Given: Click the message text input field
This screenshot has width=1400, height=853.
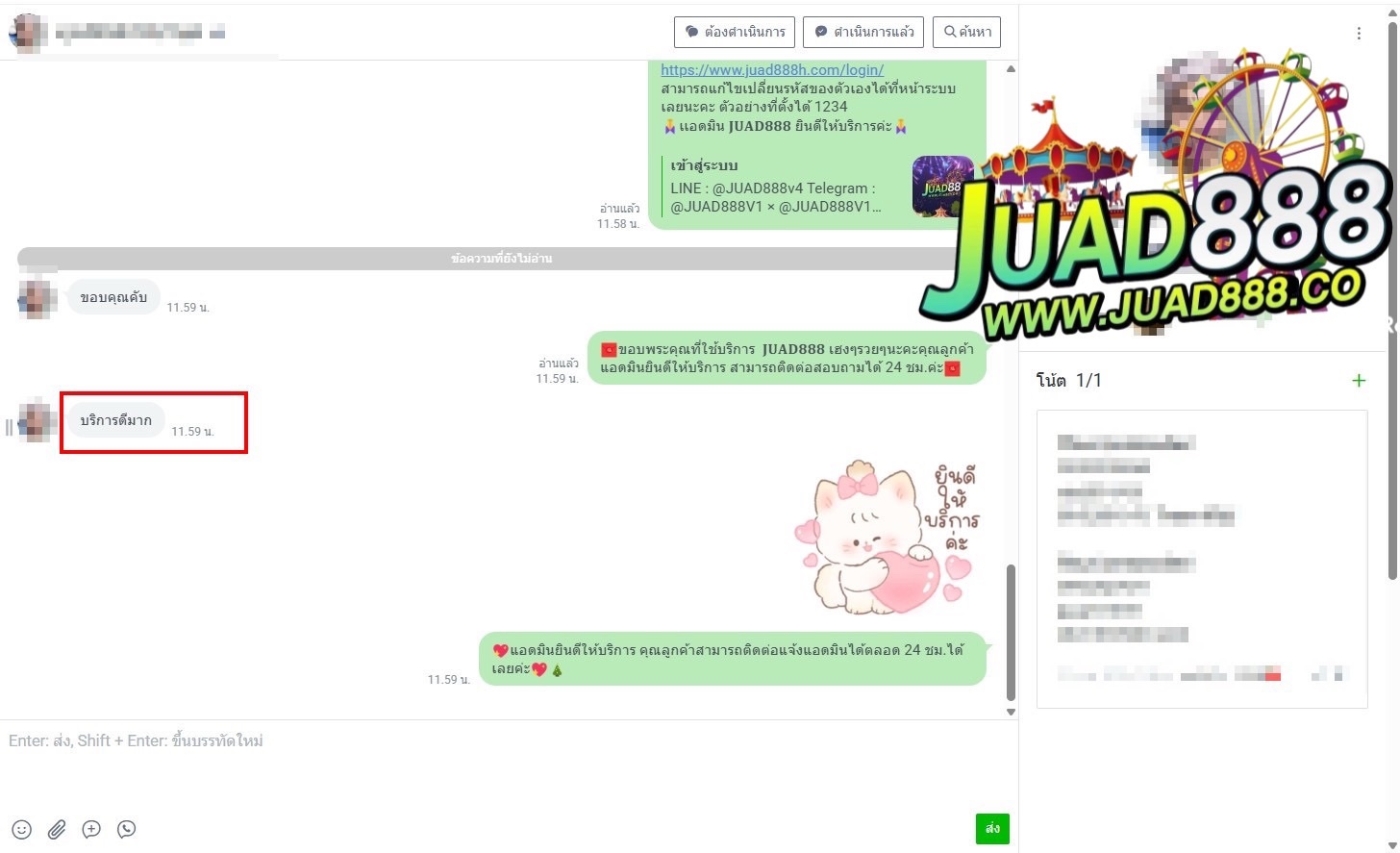Looking at the screenshot, I should pos(500,760).
